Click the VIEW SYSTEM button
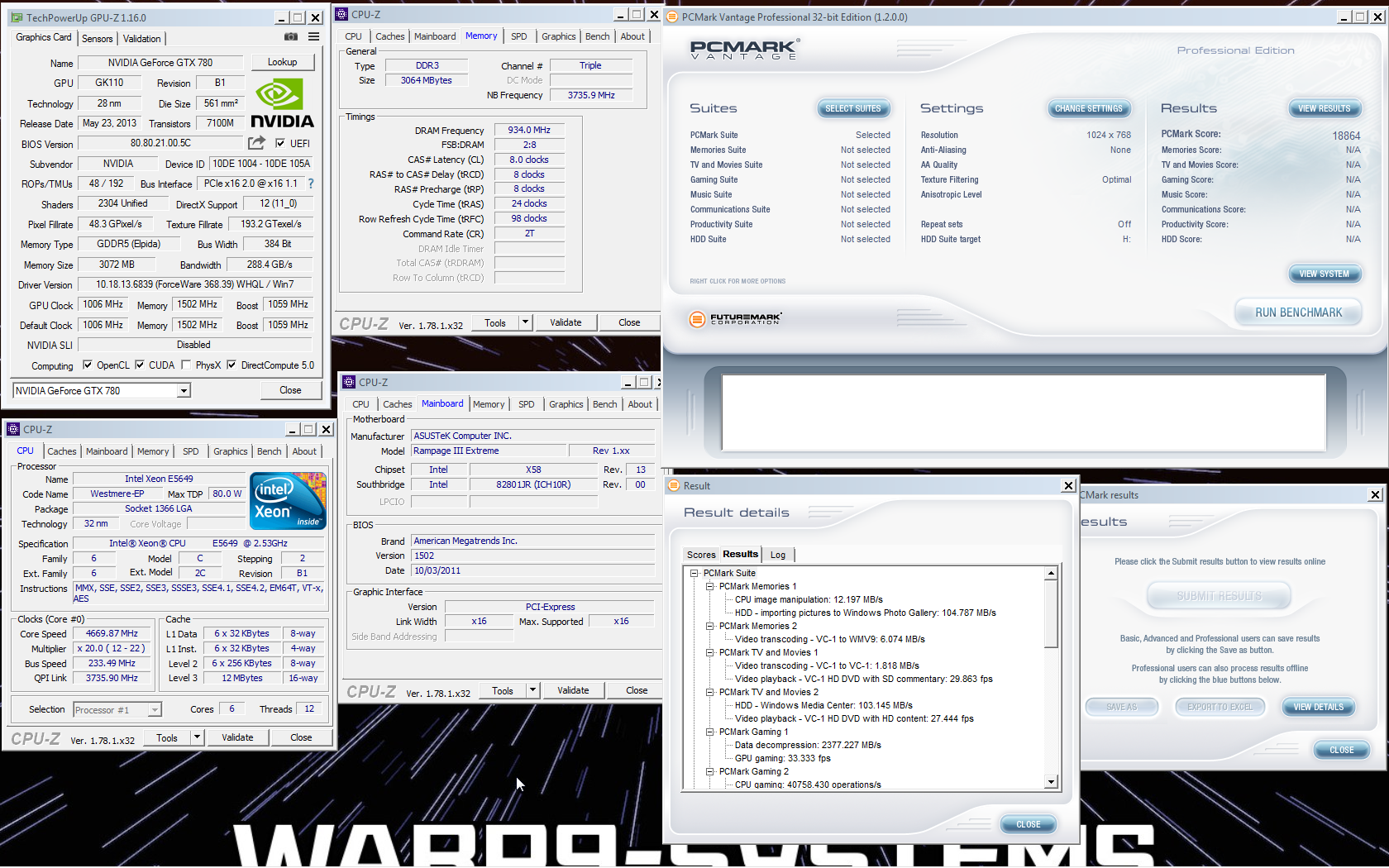 [1324, 274]
